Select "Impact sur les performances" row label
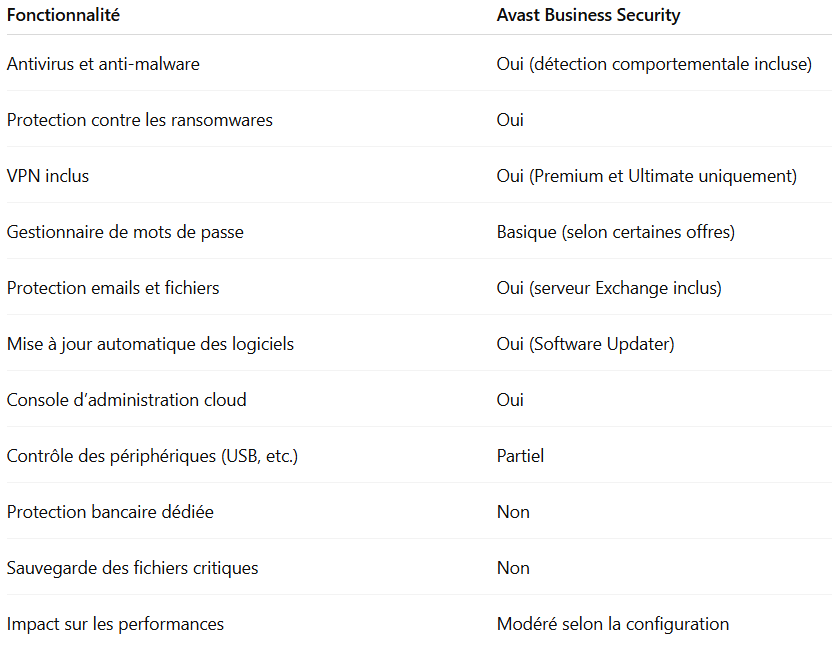Image resolution: width=832 pixels, height=661 pixels. point(115,624)
